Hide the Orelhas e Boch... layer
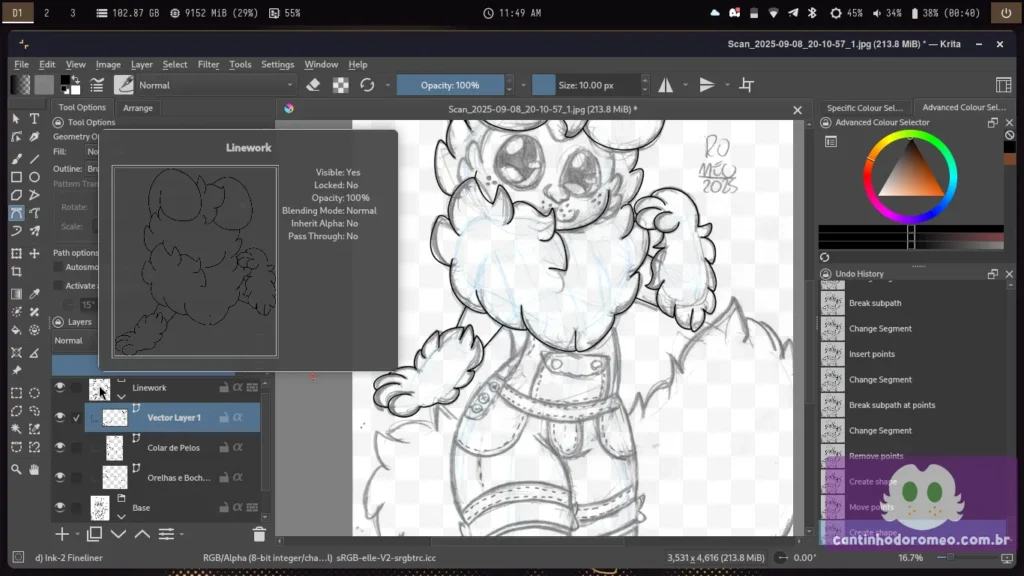 pyautogui.click(x=59, y=477)
